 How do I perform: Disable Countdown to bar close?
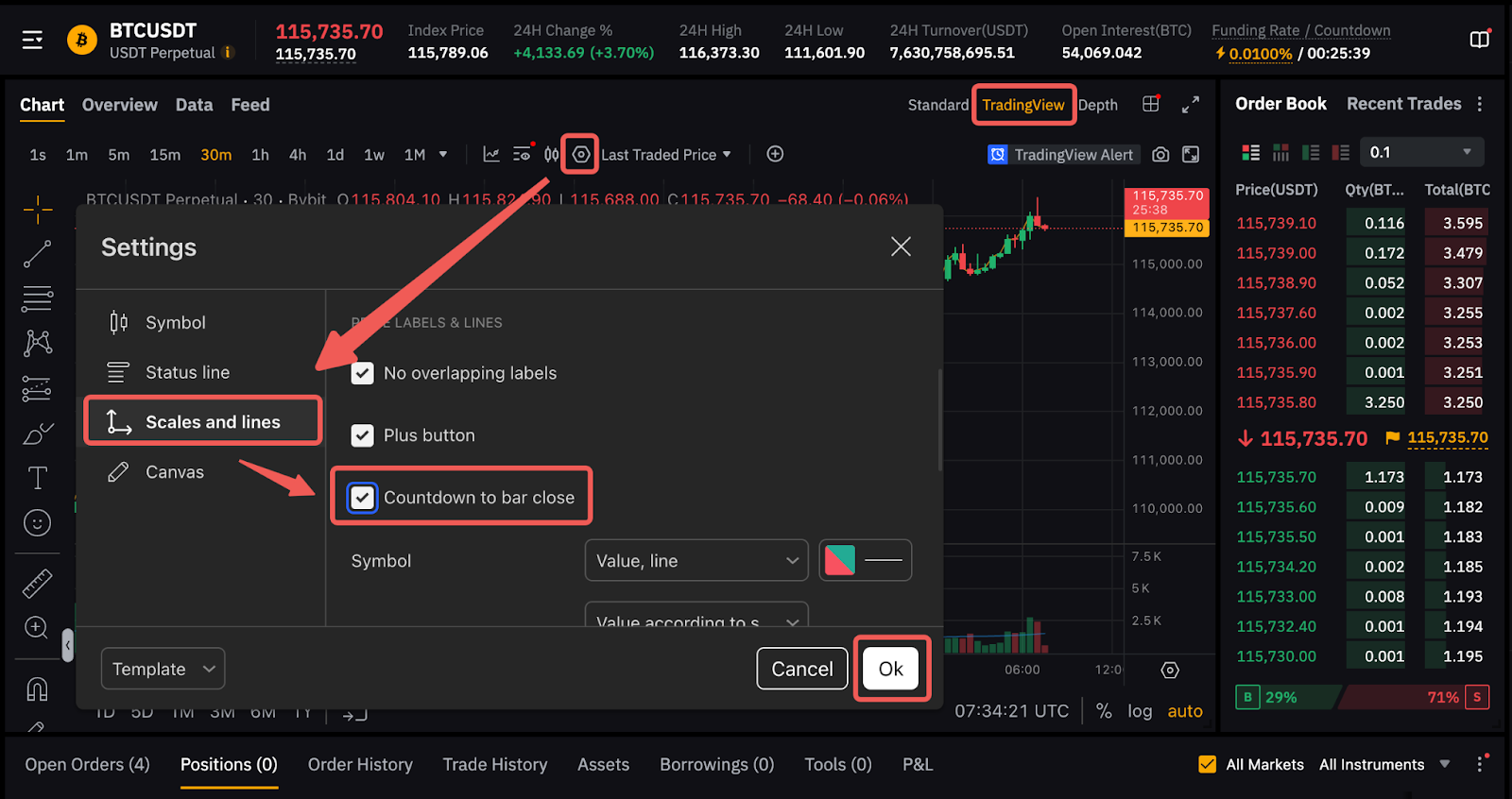[x=363, y=498]
